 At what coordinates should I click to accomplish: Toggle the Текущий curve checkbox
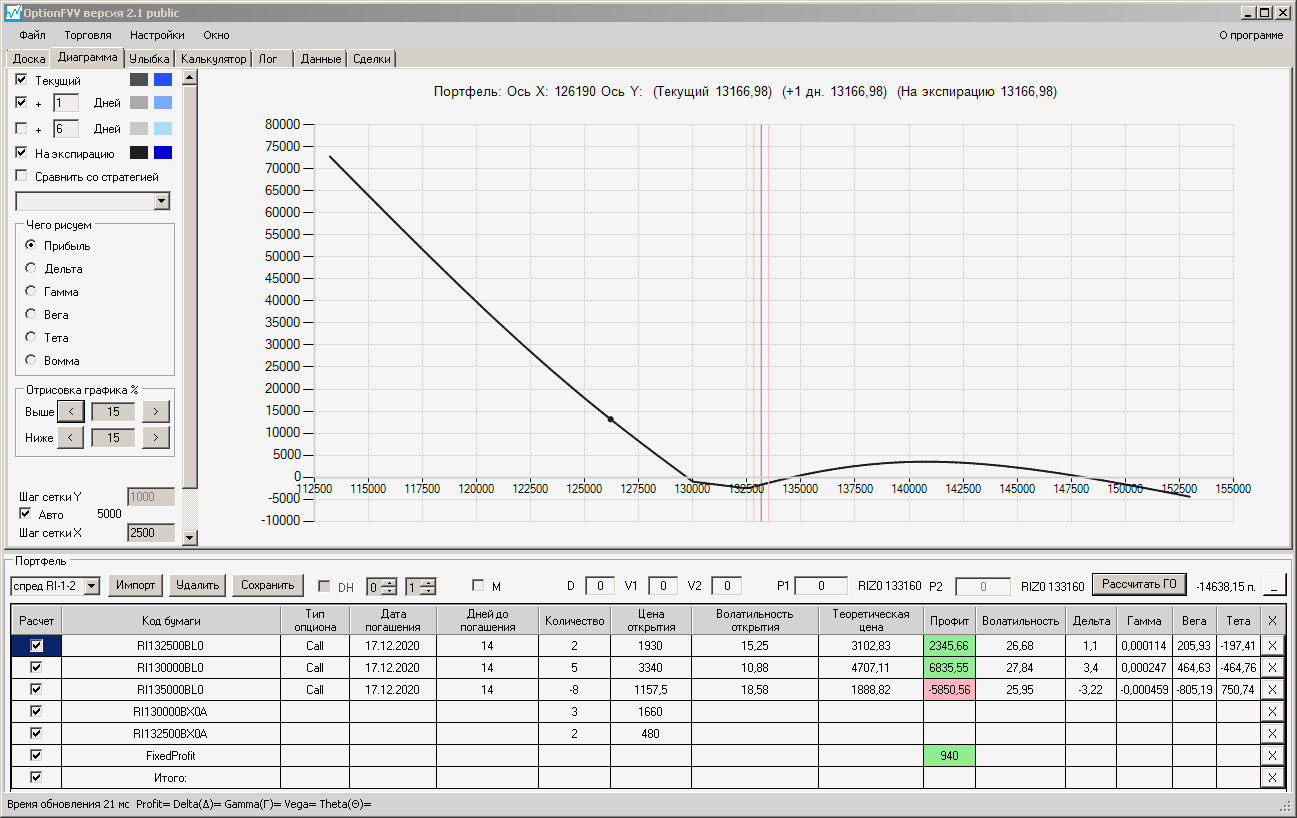tap(22, 79)
